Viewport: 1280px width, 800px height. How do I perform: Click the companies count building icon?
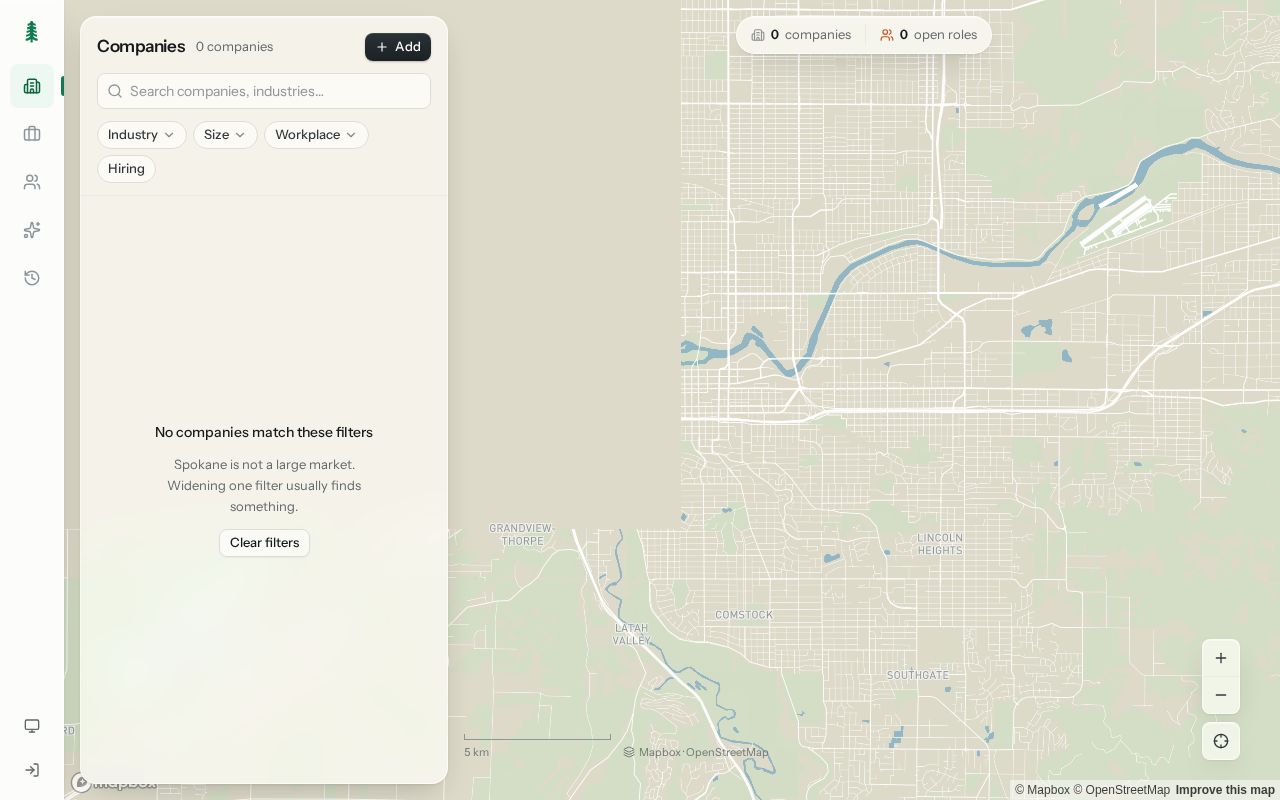(758, 35)
